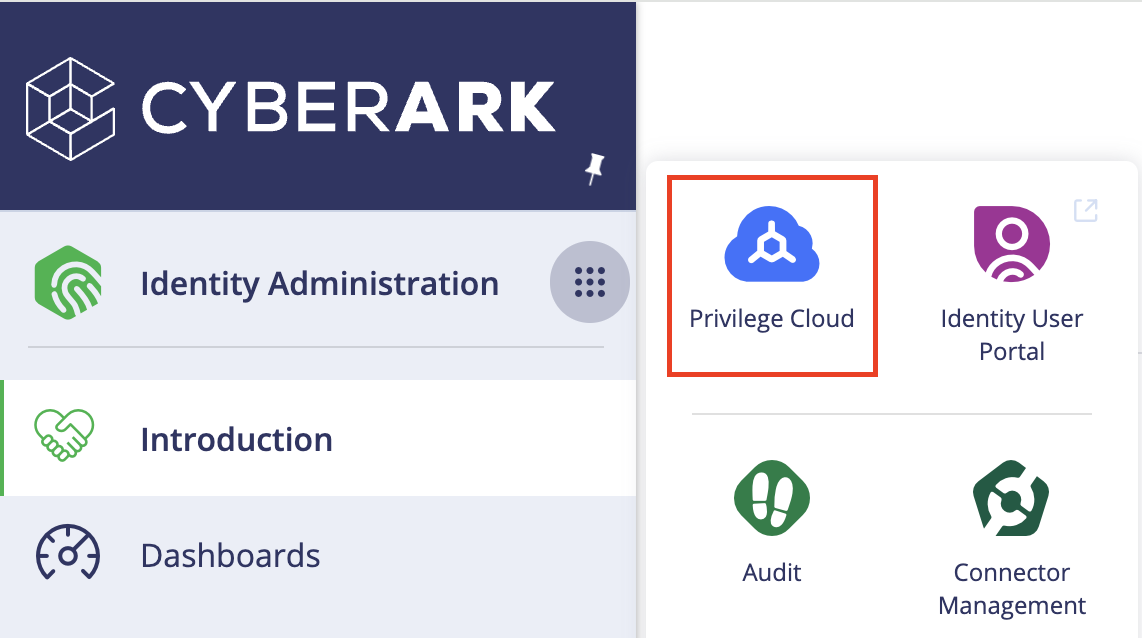Select the Privilege Cloud cloud icon

771,243
